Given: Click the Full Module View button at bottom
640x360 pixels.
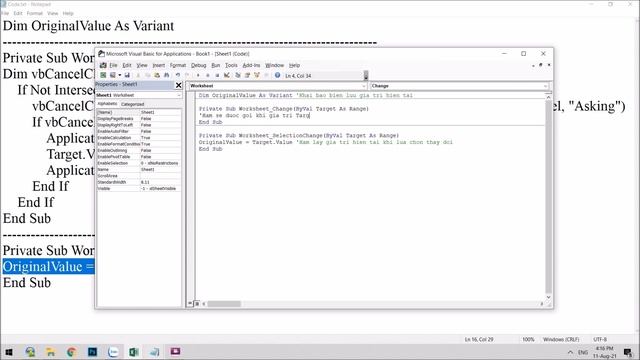Looking at the screenshot, I should point(197,304).
